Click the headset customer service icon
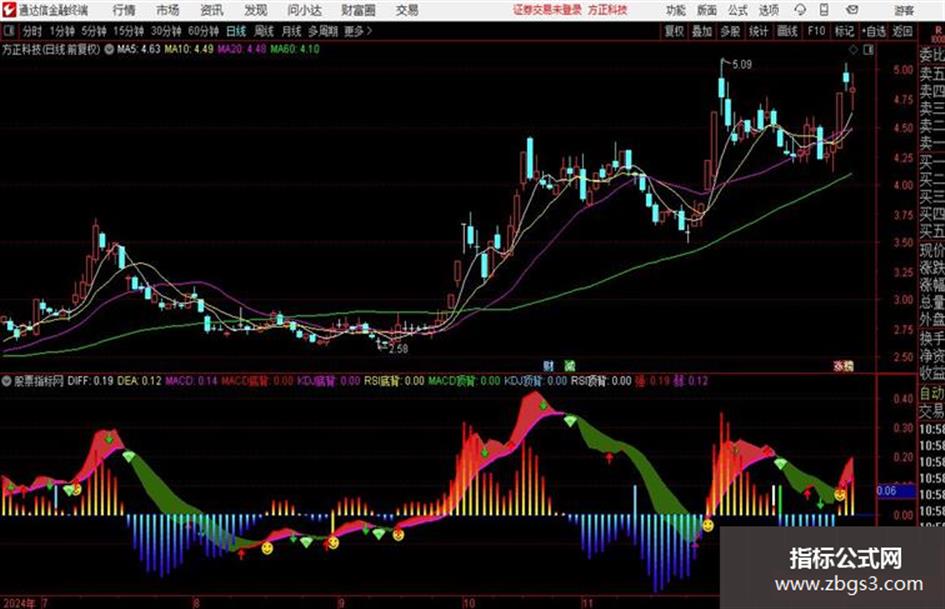Screen dimensions: 945x609 pos(800,10)
